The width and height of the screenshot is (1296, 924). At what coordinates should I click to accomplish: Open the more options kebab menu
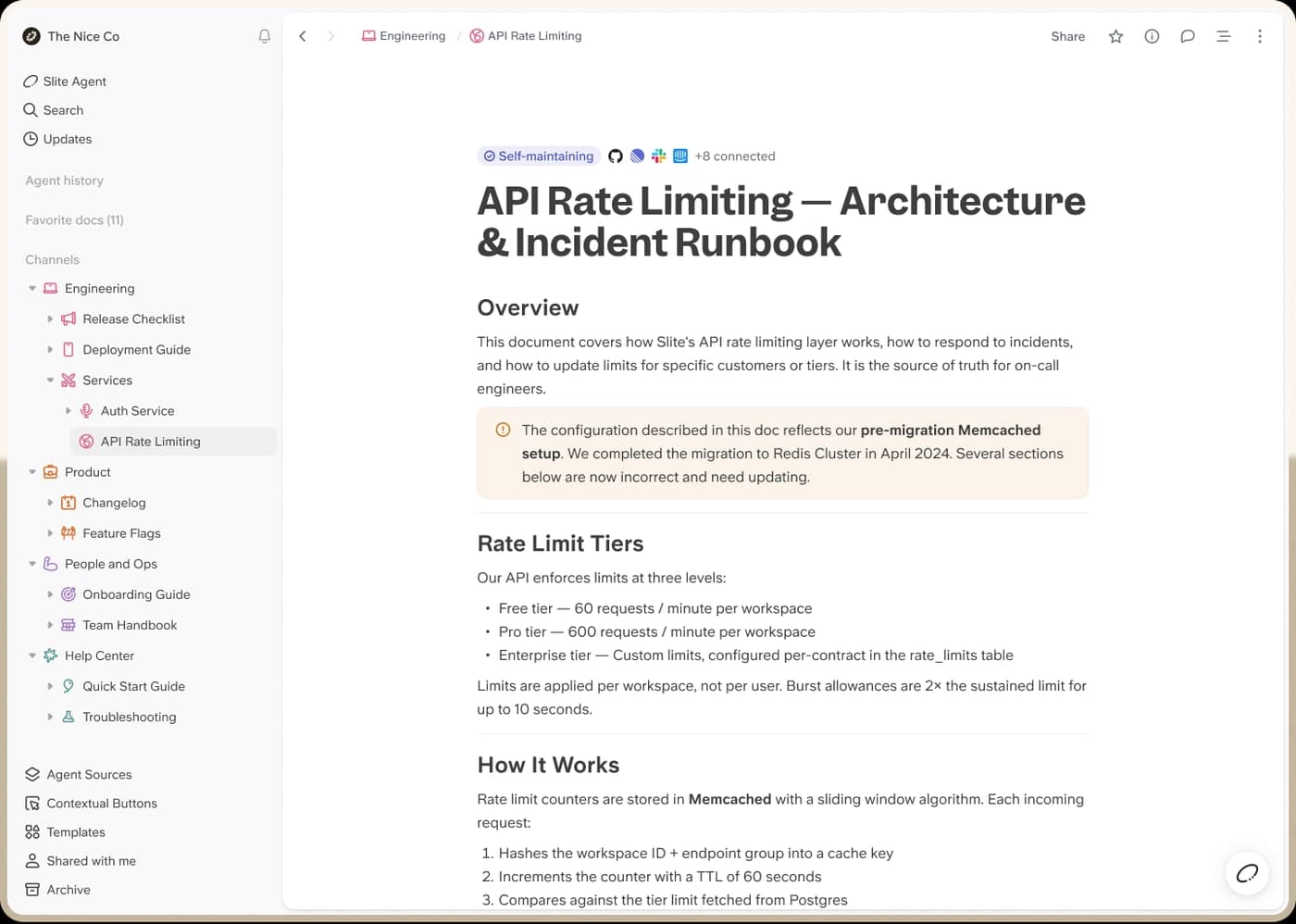tap(1259, 36)
